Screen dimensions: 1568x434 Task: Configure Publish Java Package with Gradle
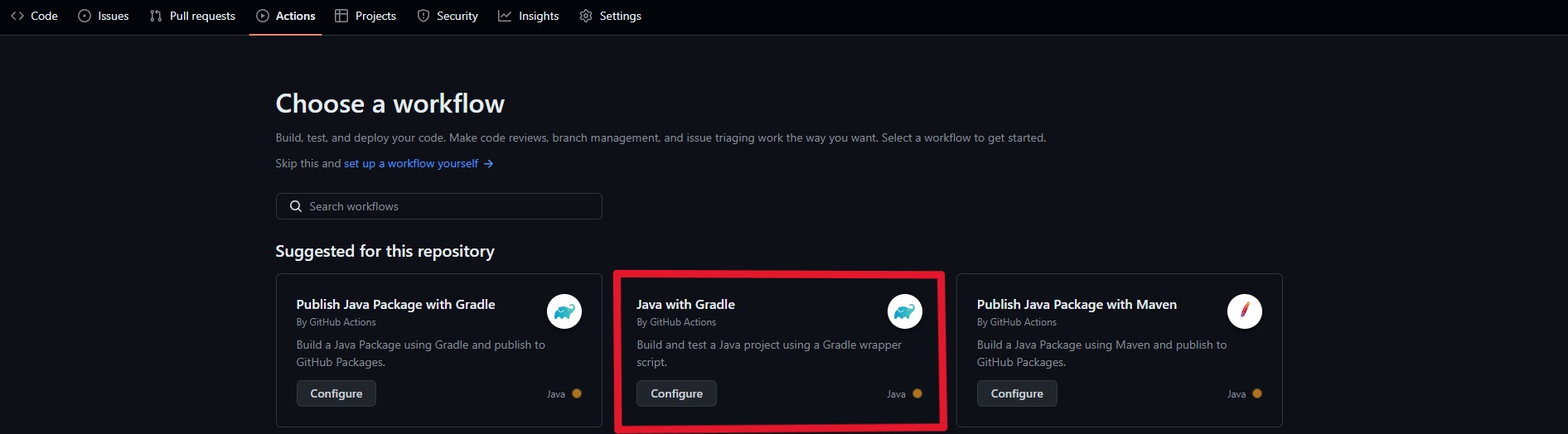pos(336,393)
